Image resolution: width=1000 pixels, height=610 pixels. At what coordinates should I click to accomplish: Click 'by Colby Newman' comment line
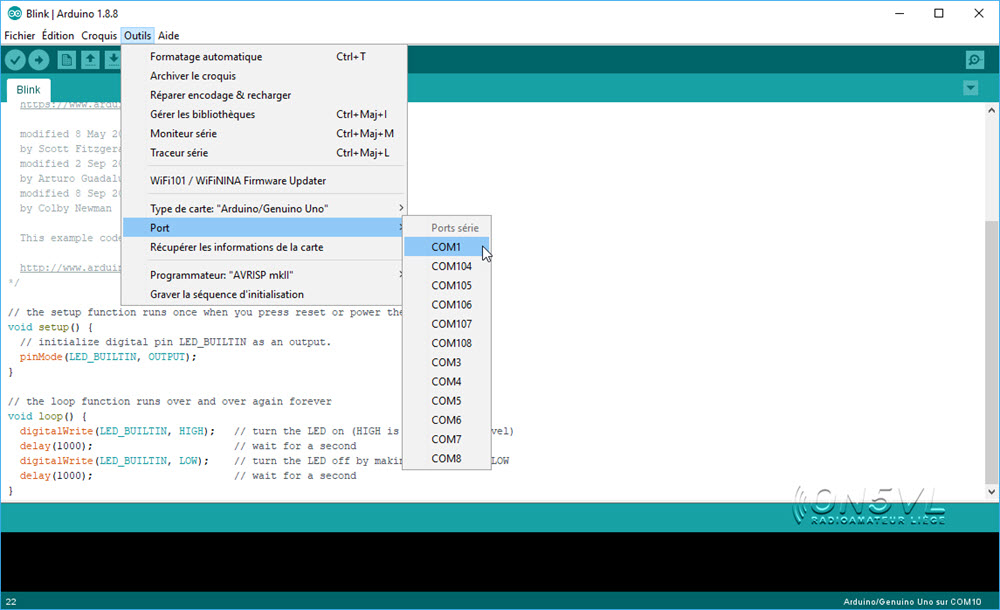click(x=65, y=208)
